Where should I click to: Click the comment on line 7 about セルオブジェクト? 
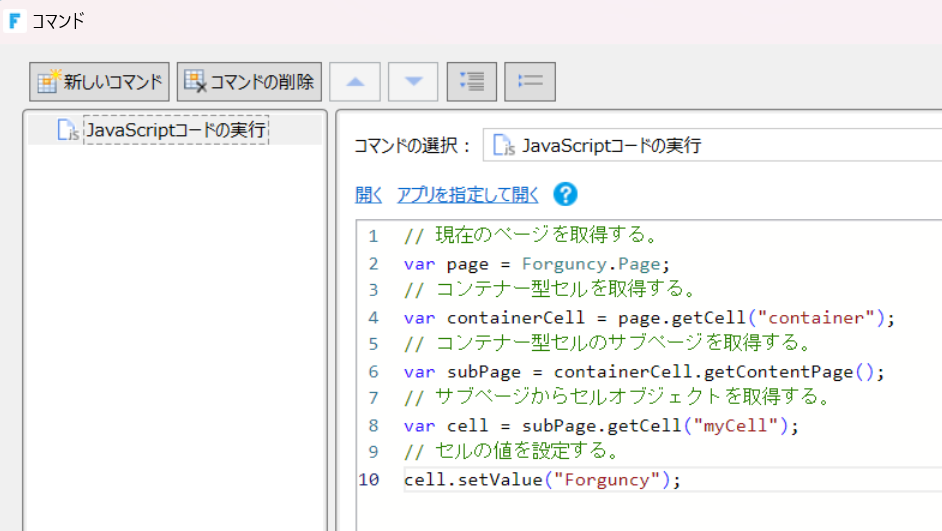pos(618,397)
